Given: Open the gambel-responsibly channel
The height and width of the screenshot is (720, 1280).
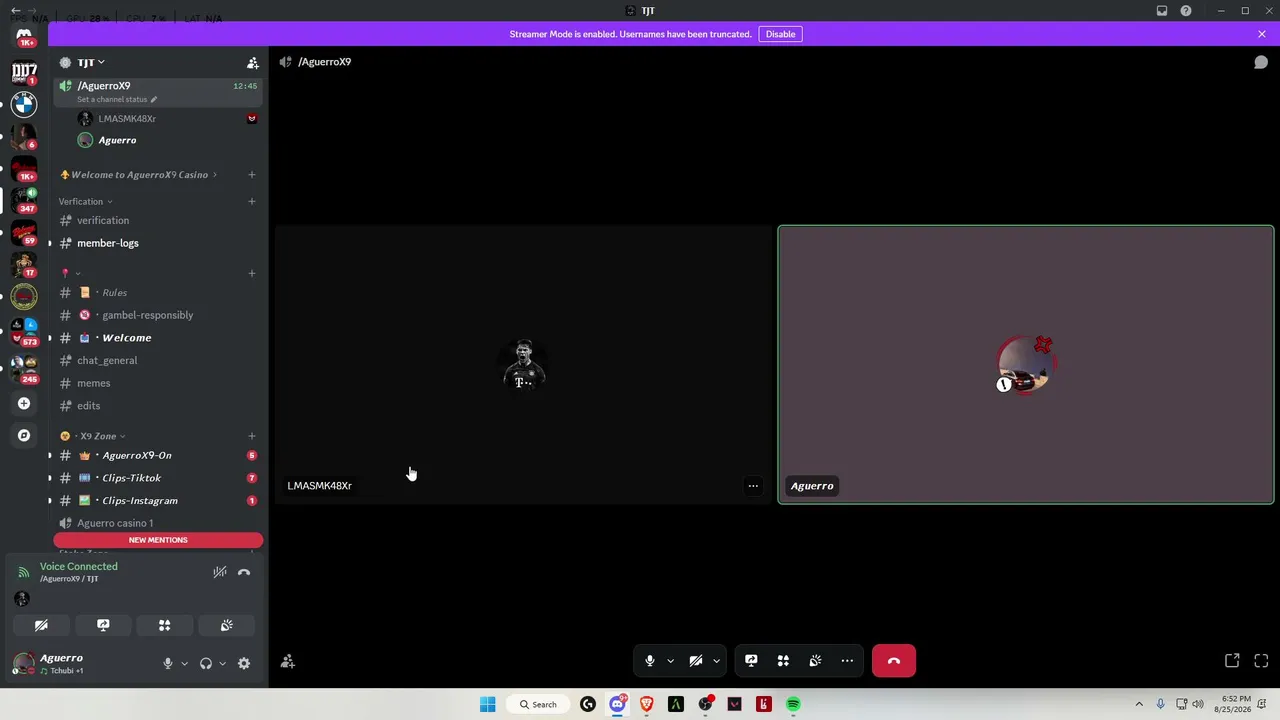Looking at the screenshot, I should [x=157, y=315].
